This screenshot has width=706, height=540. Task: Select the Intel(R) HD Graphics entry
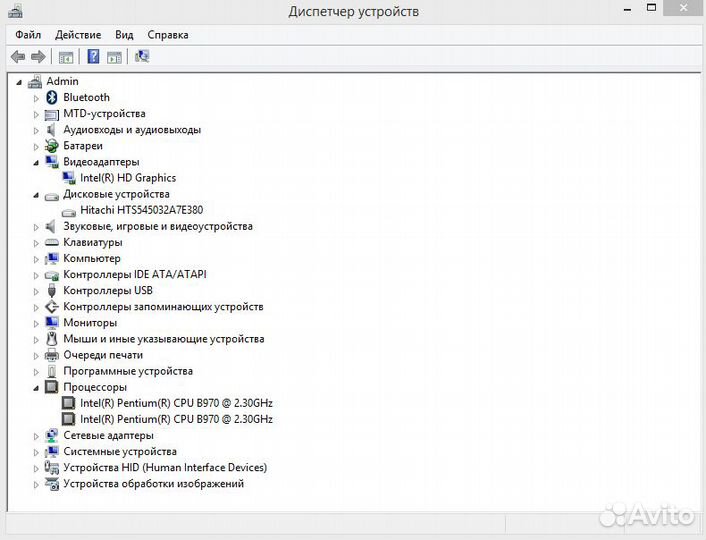tap(128, 178)
